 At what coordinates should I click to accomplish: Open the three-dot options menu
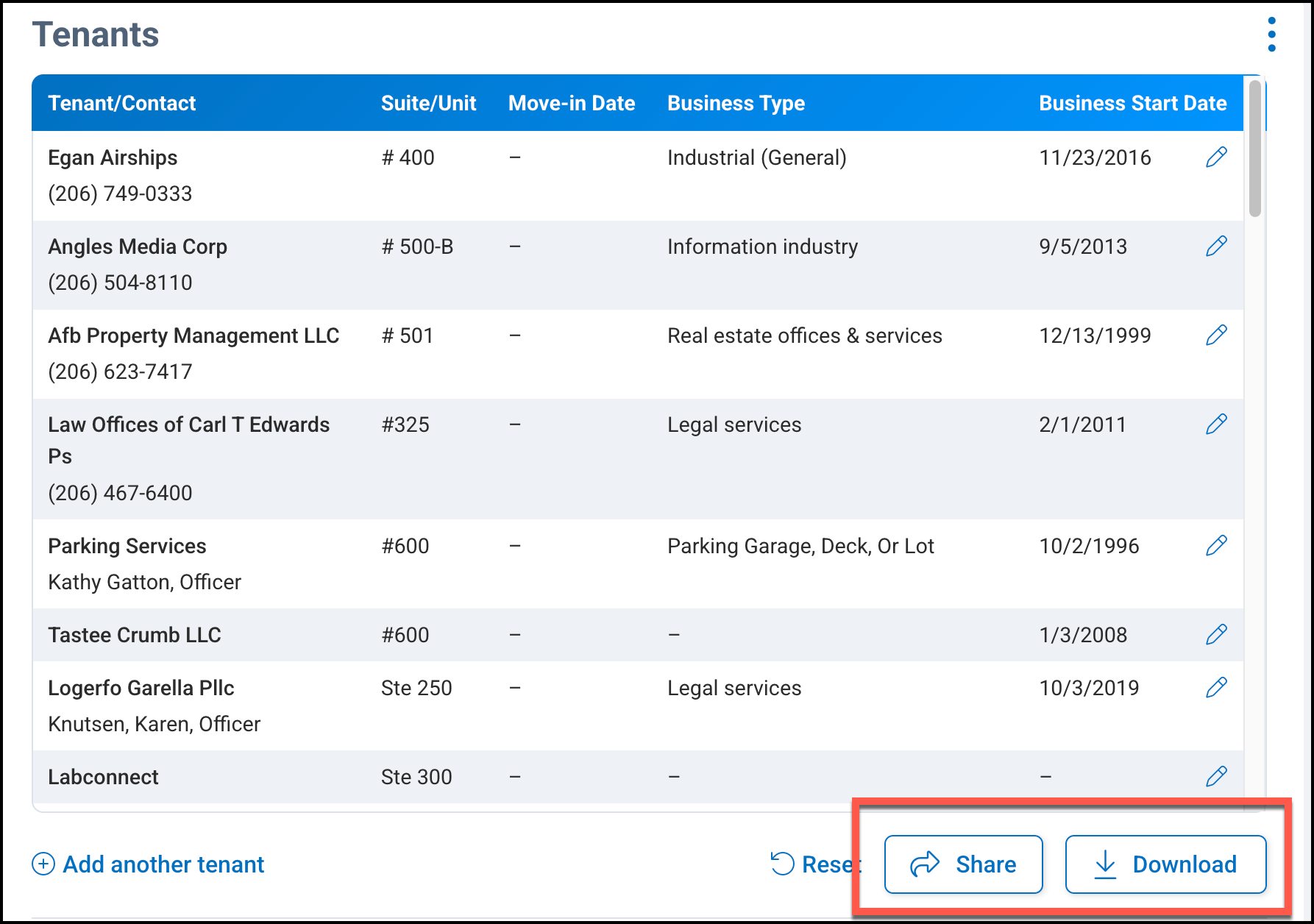pyautogui.click(x=1271, y=35)
